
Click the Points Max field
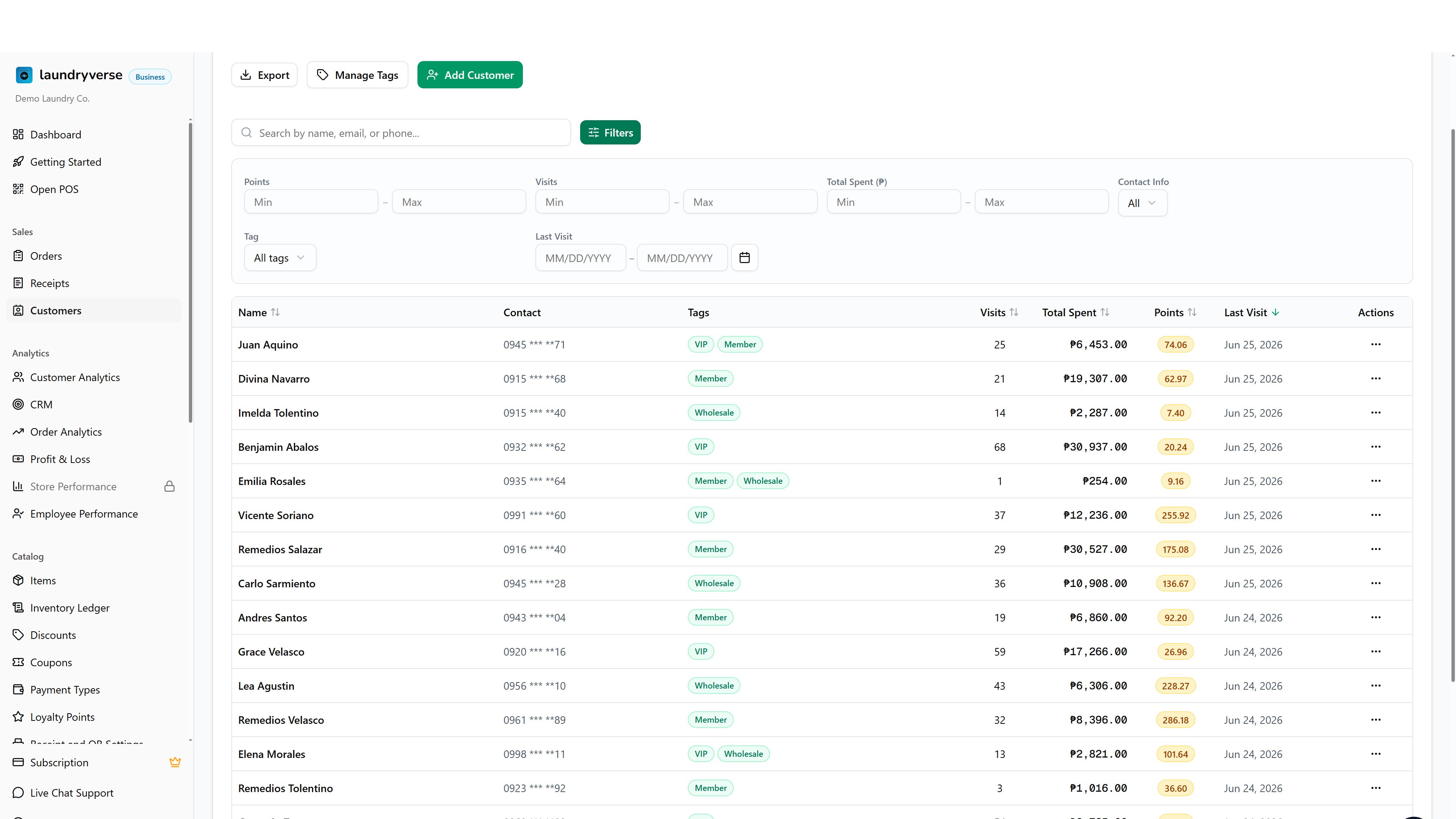pos(459,202)
